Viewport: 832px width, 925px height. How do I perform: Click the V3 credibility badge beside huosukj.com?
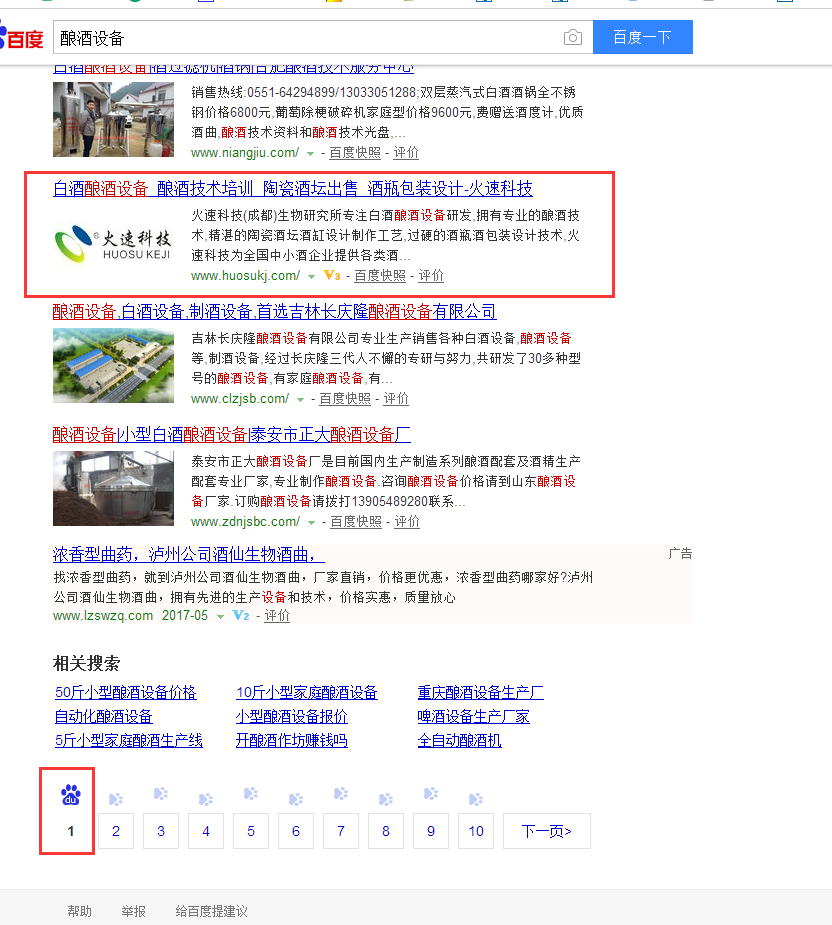coord(332,275)
